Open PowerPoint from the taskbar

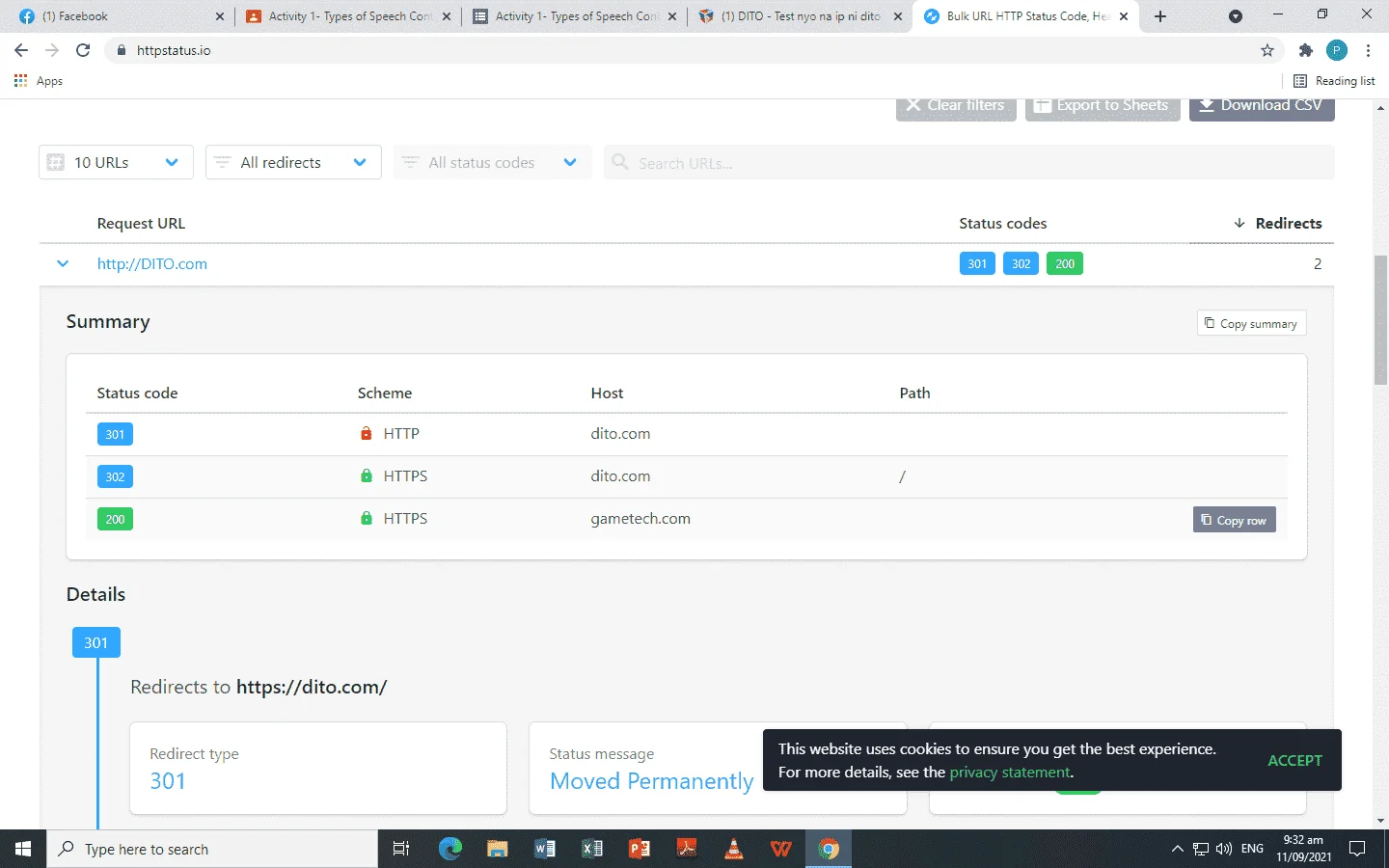(640, 849)
